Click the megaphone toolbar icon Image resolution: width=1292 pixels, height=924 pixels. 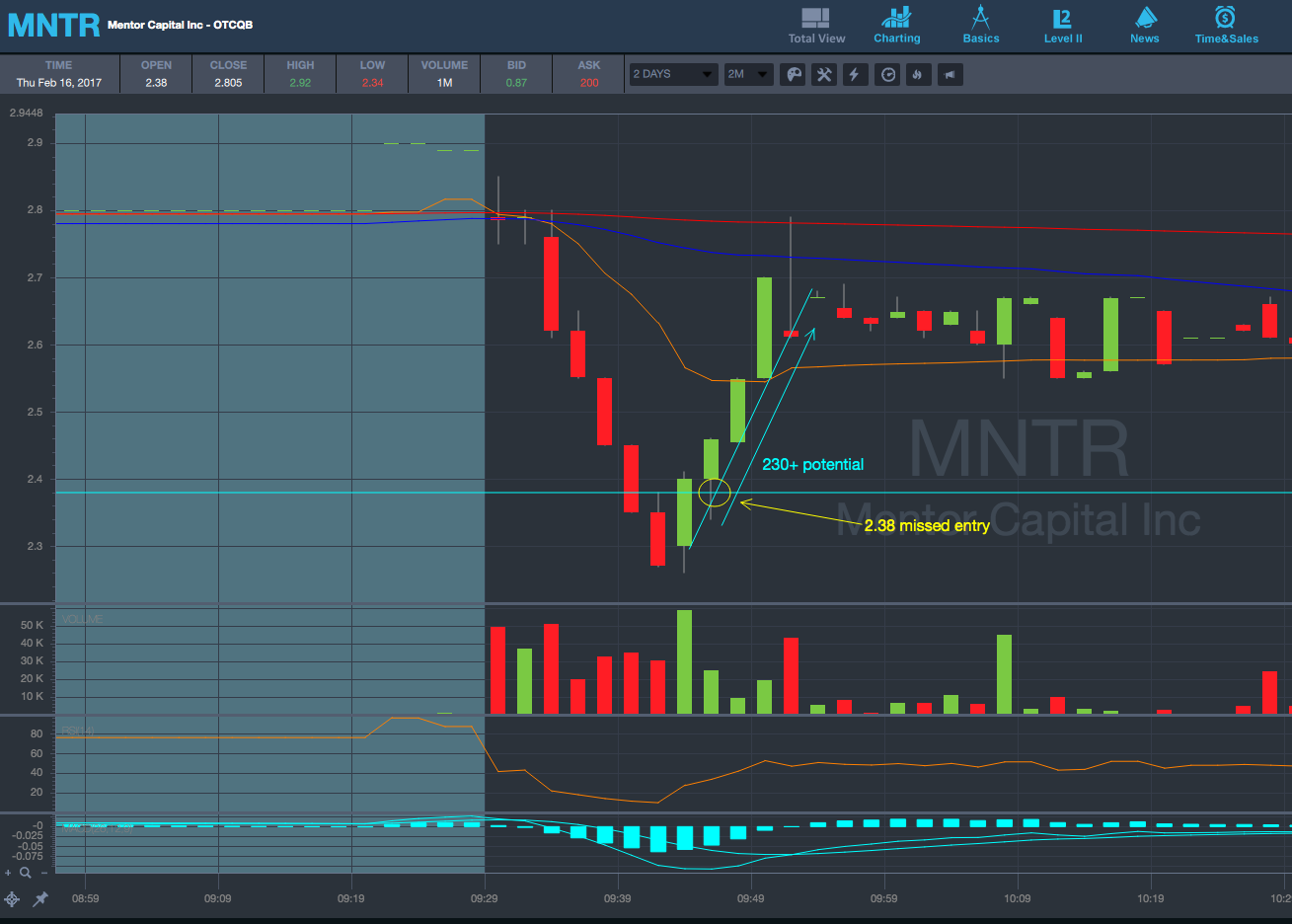pyautogui.click(x=950, y=75)
